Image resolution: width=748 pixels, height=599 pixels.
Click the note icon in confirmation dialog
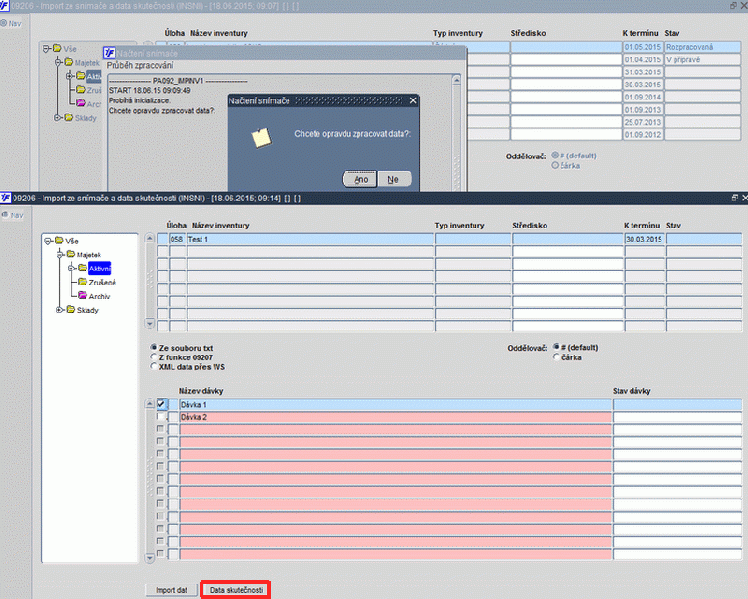coord(261,138)
